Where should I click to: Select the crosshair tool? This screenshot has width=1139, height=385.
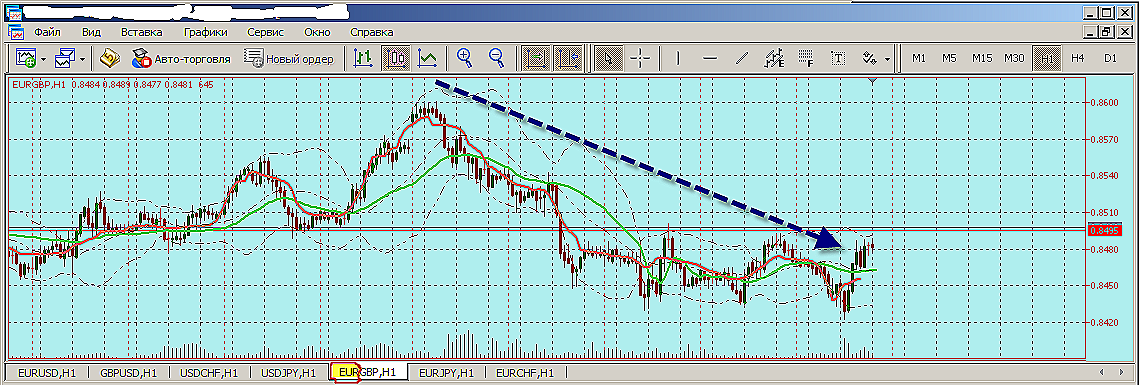click(640, 59)
